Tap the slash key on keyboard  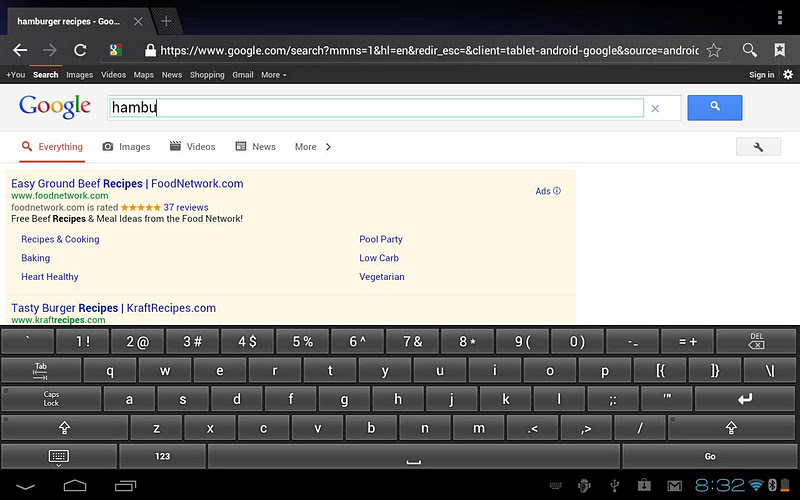(x=639, y=428)
